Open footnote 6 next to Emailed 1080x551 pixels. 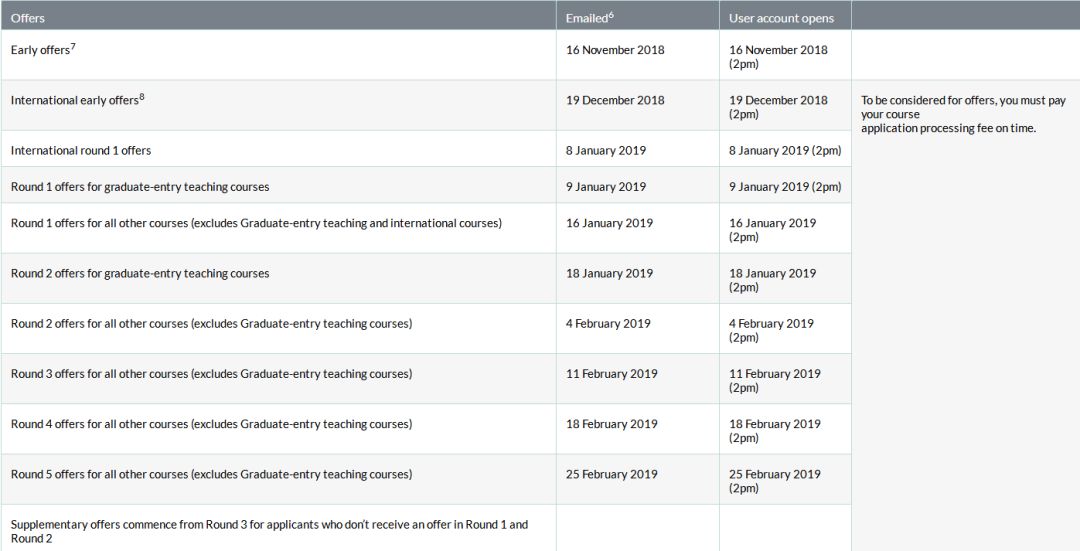tap(610, 14)
